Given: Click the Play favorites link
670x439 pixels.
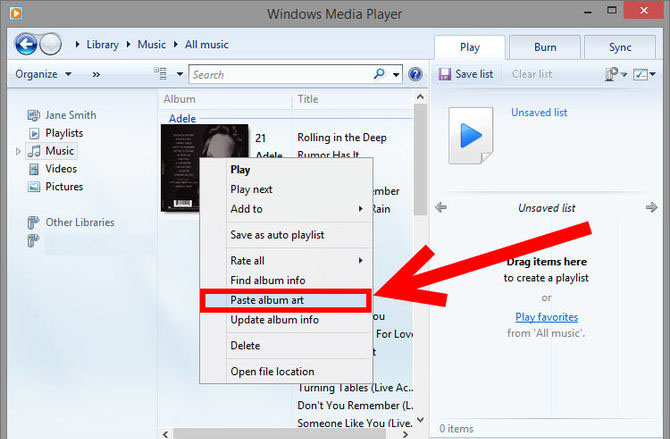Looking at the screenshot, I should coord(547,317).
